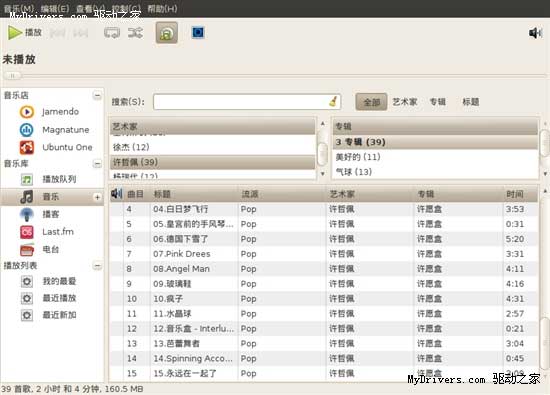
Task: Select track 08.Angel Man
Action: pyautogui.click(x=324, y=269)
